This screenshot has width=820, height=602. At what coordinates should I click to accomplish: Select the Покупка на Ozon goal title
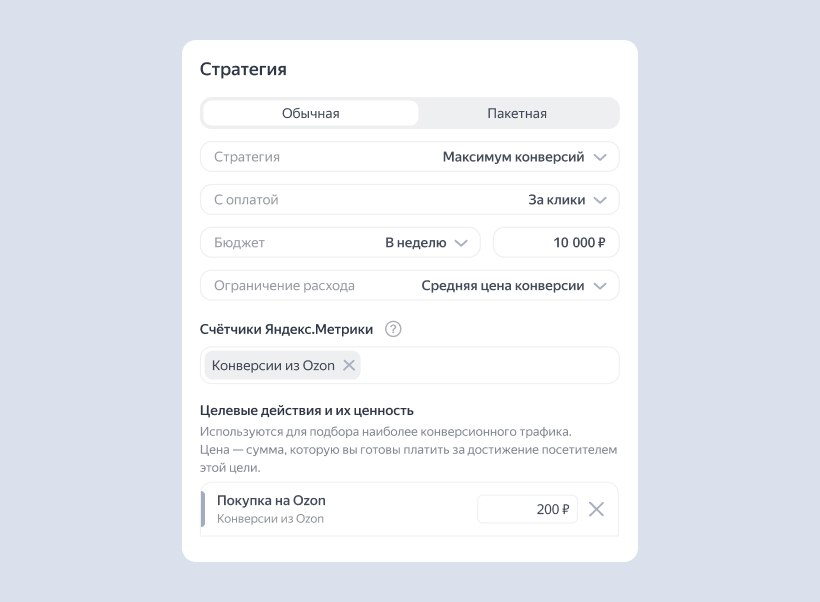[271, 500]
